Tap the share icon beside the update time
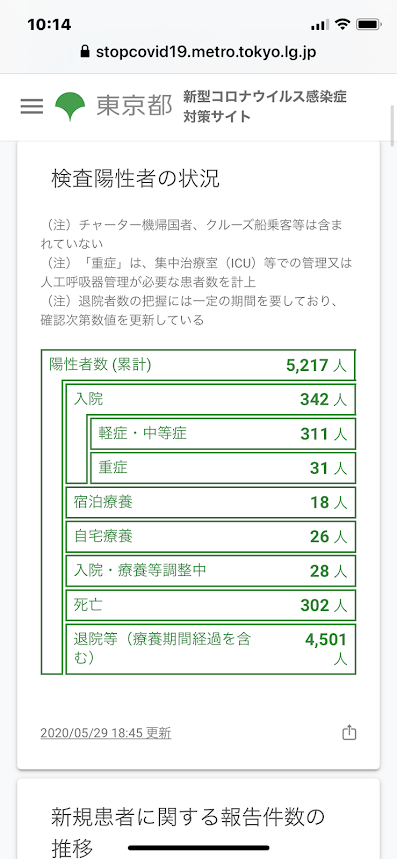 coord(349,732)
